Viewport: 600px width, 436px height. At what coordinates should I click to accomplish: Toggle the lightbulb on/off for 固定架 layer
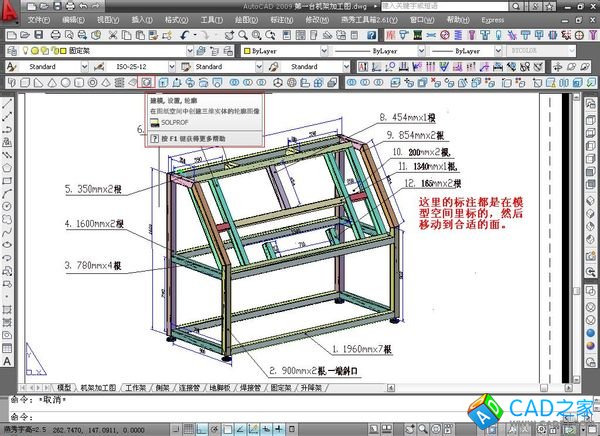tap(27, 50)
